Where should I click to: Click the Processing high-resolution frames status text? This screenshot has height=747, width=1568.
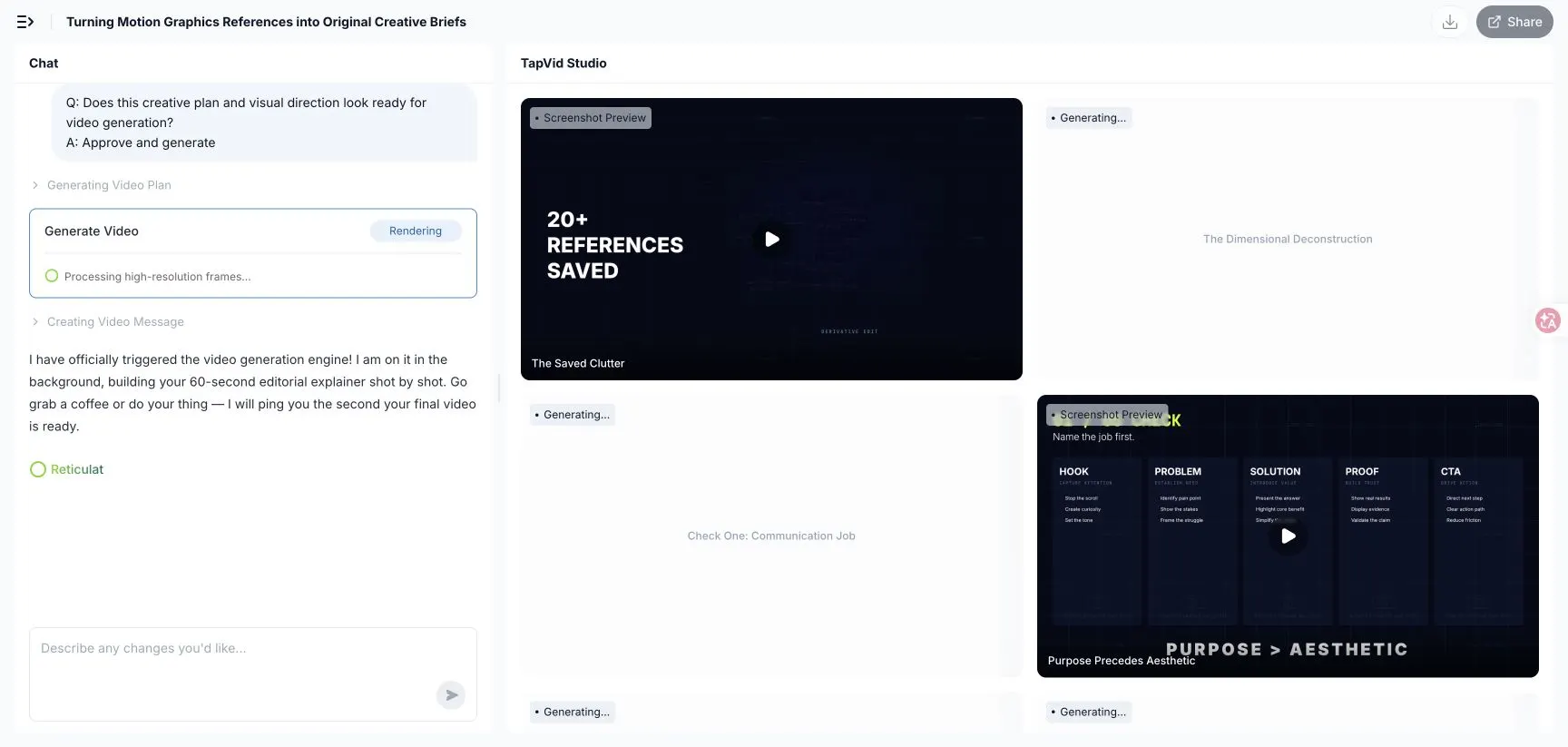point(157,277)
